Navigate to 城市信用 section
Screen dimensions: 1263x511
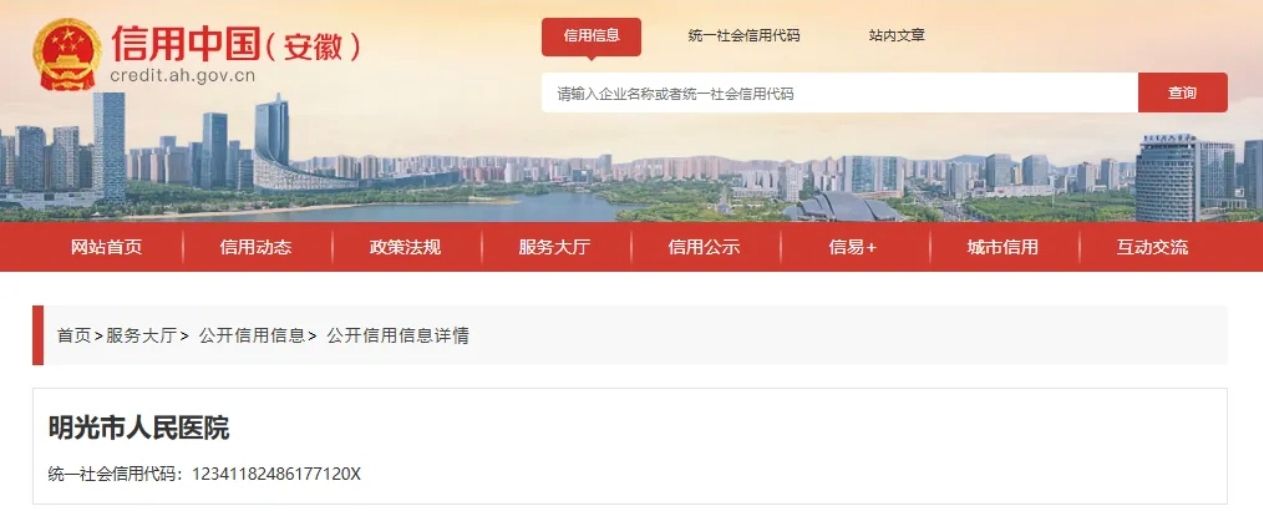point(1003,247)
